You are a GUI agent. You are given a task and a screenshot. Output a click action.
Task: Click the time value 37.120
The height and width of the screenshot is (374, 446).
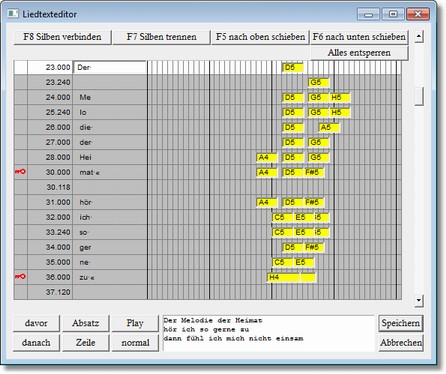click(x=58, y=292)
